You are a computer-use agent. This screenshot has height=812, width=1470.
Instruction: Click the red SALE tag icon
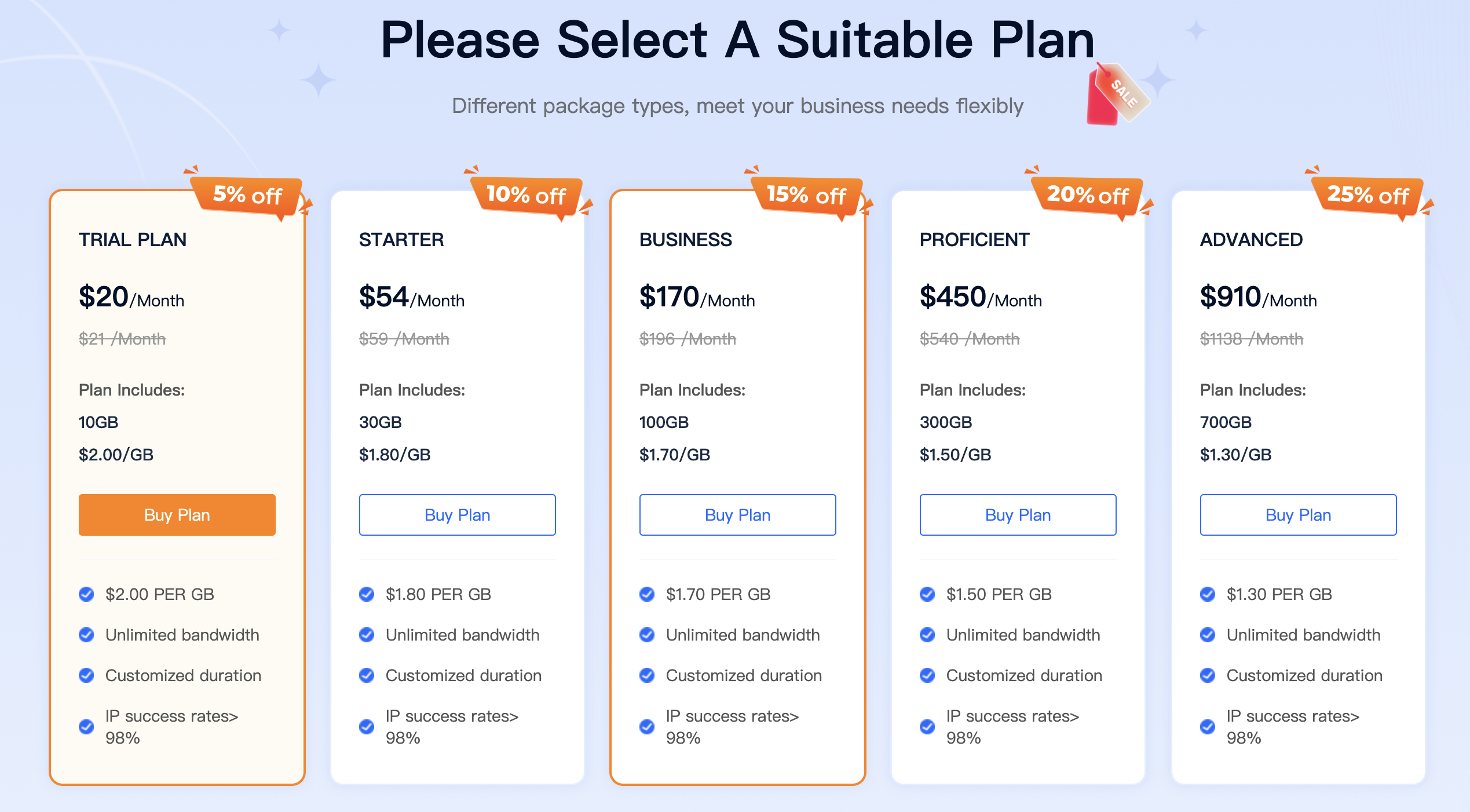coord(1115,95)
